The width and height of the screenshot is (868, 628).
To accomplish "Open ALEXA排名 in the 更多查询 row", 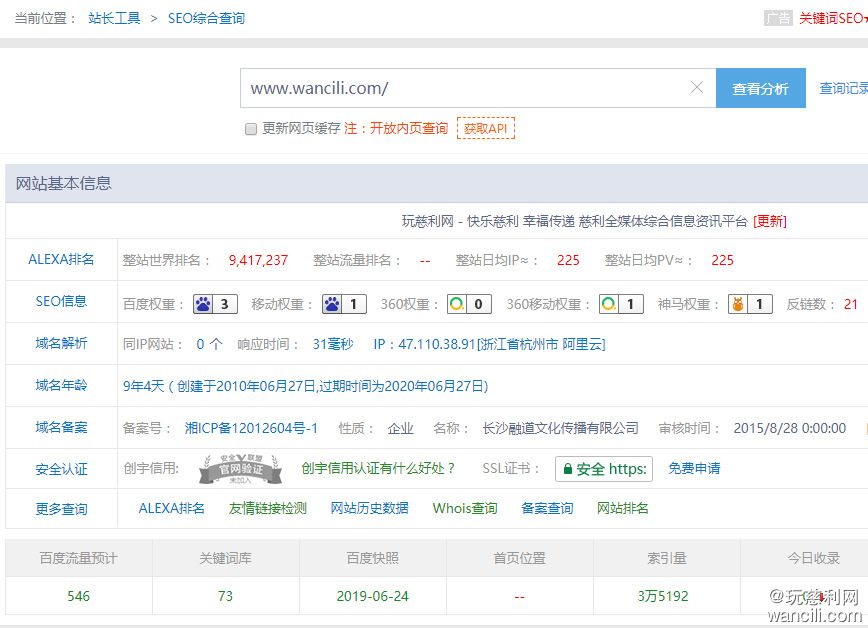I will 172,508.
